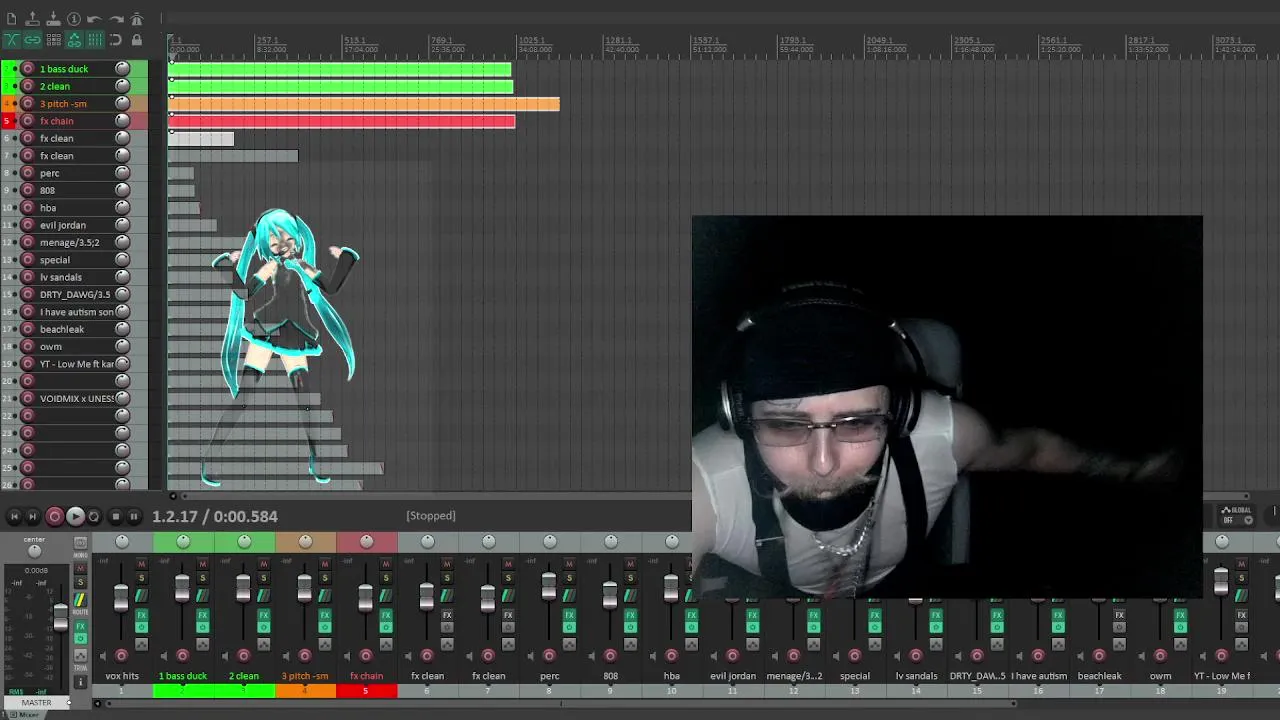Image resolution: width=1280 pixels, height=720 pixels.
Task: Select 'VOIDMIX x UNESS' track in list
Action: [x=76, y=398]
